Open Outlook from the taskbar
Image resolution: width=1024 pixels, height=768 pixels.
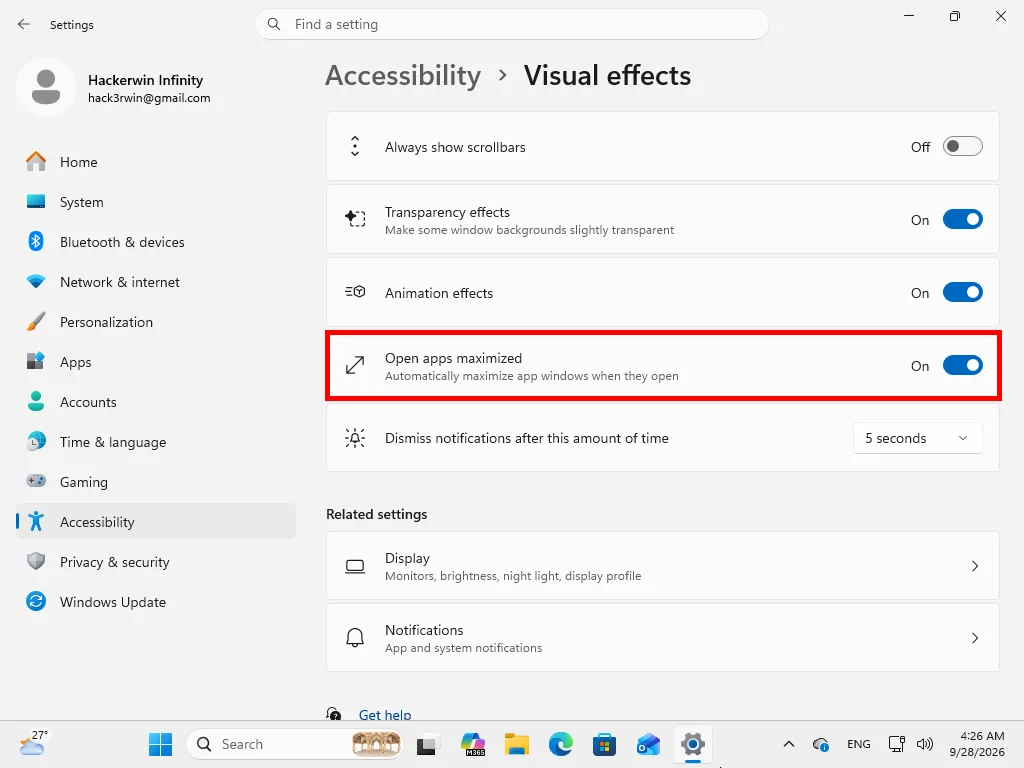648,744
